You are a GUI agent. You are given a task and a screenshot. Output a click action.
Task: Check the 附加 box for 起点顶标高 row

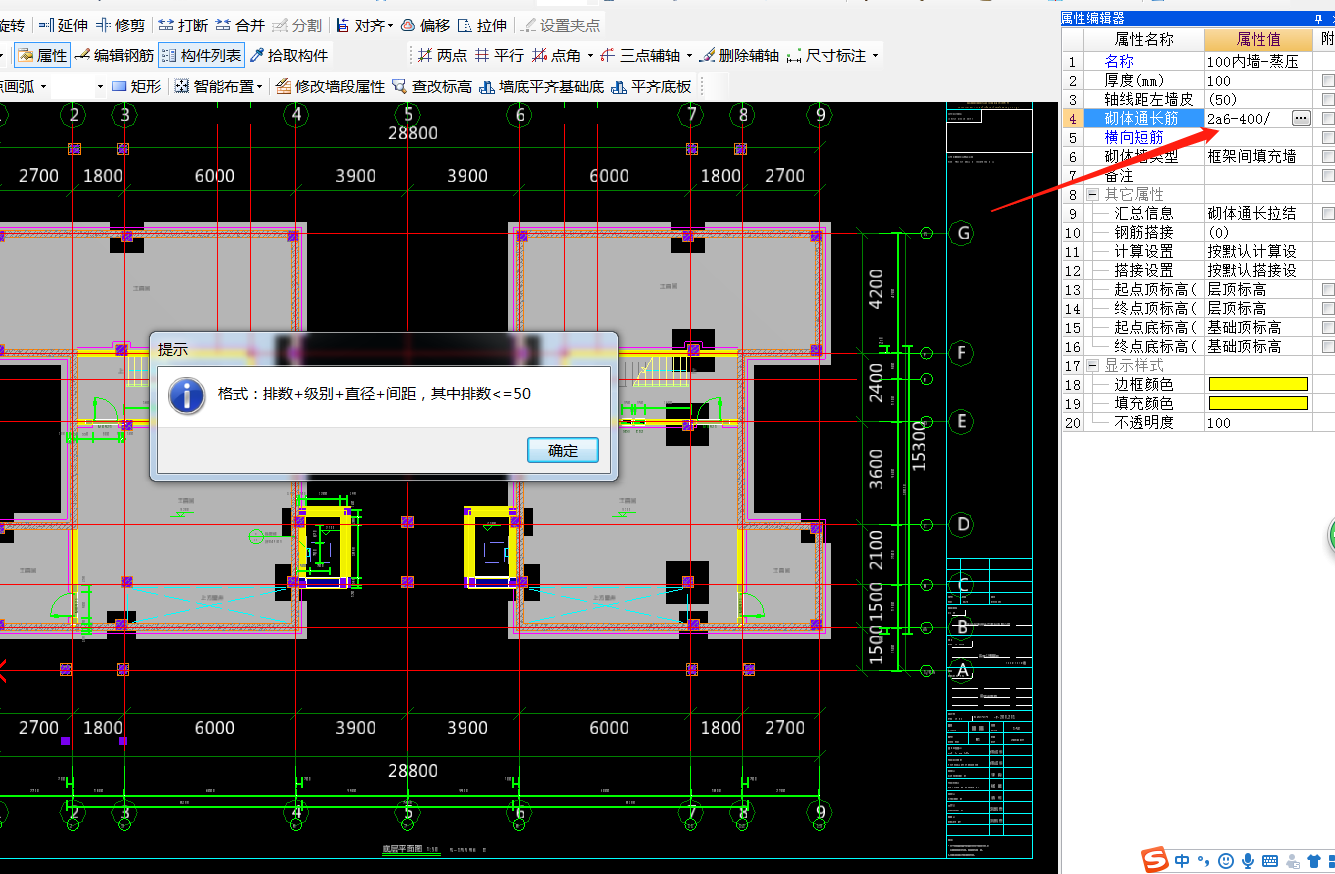click(x=1327, y=290)
